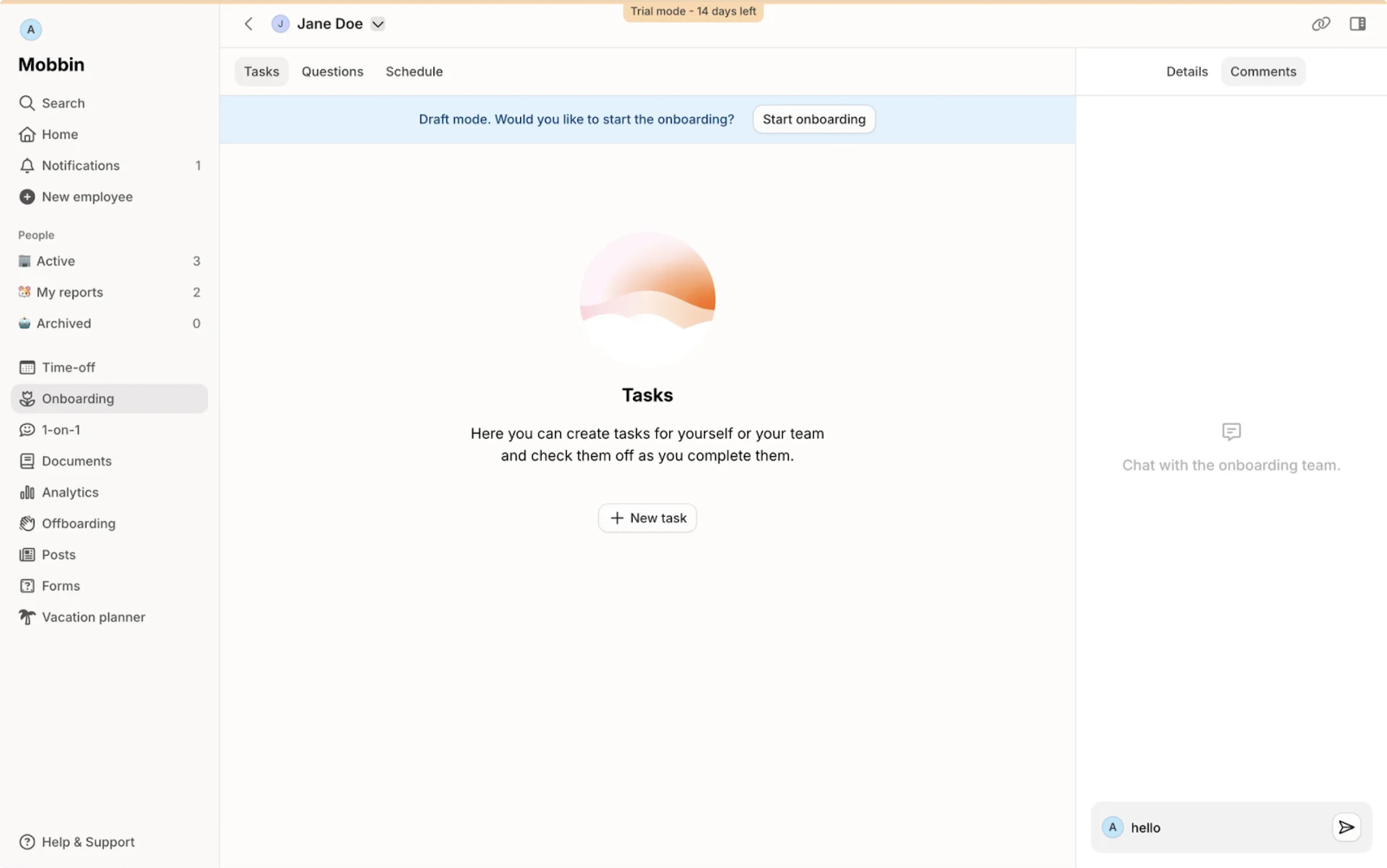Create a New task

[647, 517]
